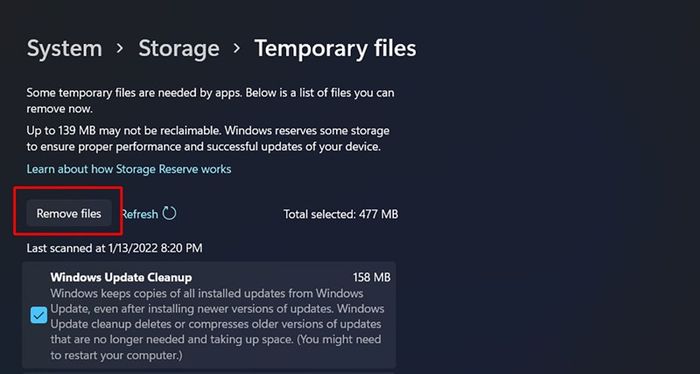Click the 'ensure proper performance' sentence line
This screenshot has height=374, width=700.
[204, 147]
